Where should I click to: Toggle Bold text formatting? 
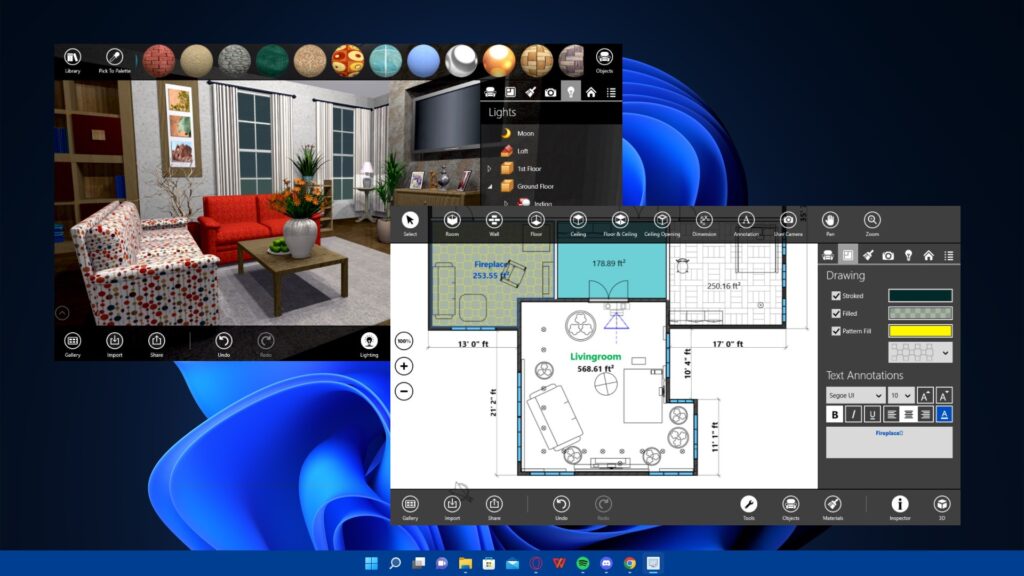point(835,414)
